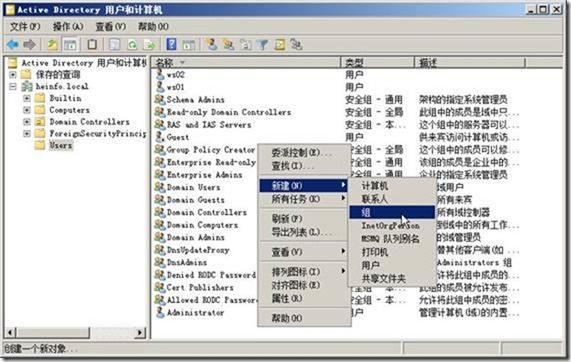This screenshot has width=571, height=362.
Task: Open the 查看(V) menu in menu bar
Action: [111, 27]
